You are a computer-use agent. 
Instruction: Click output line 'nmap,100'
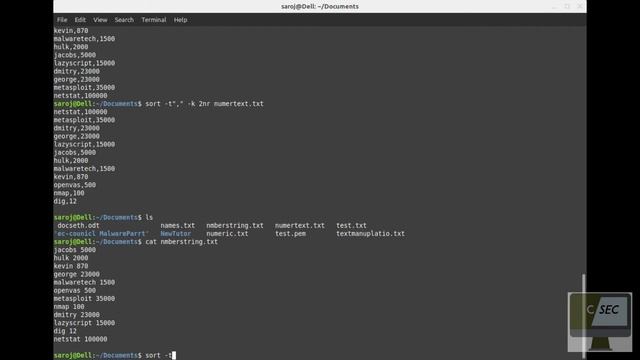click(x=69, y=193)
